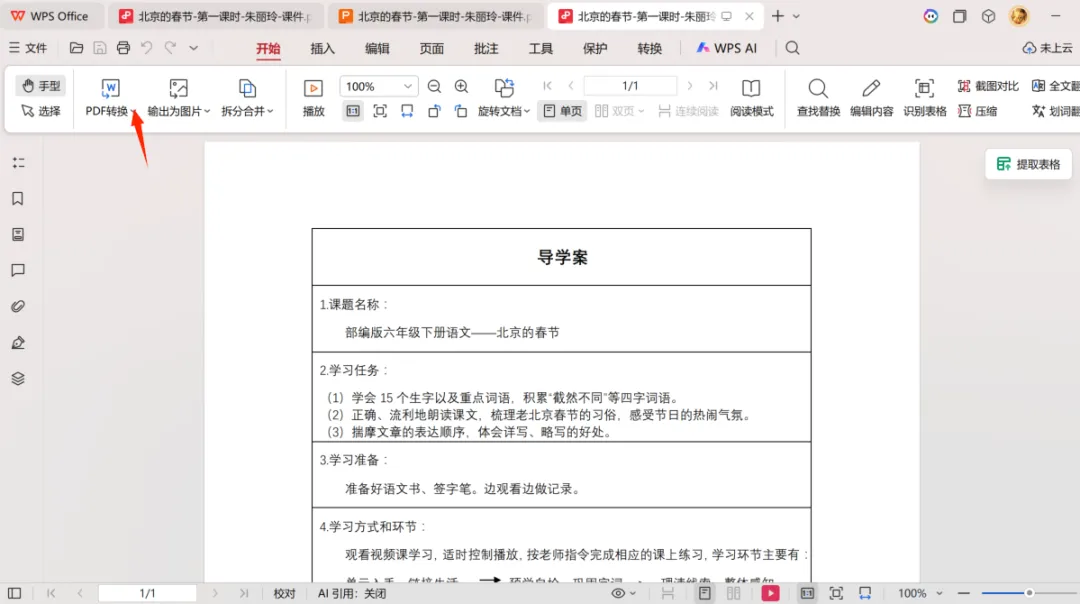1080x604 pixels.
Task: Open 阅读模式 reading mode
Action: [x=751, y=97]
